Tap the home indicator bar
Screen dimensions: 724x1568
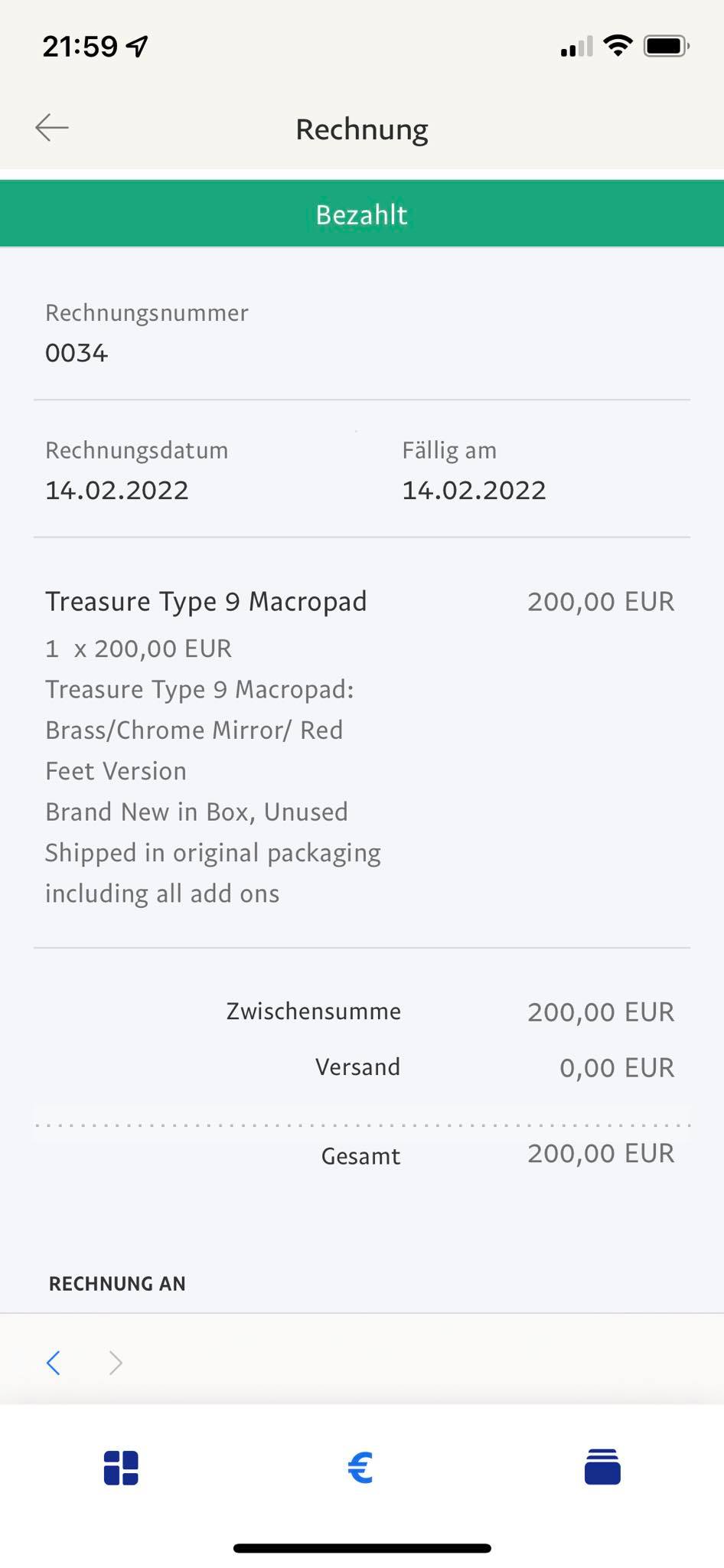pos(362,1548)
